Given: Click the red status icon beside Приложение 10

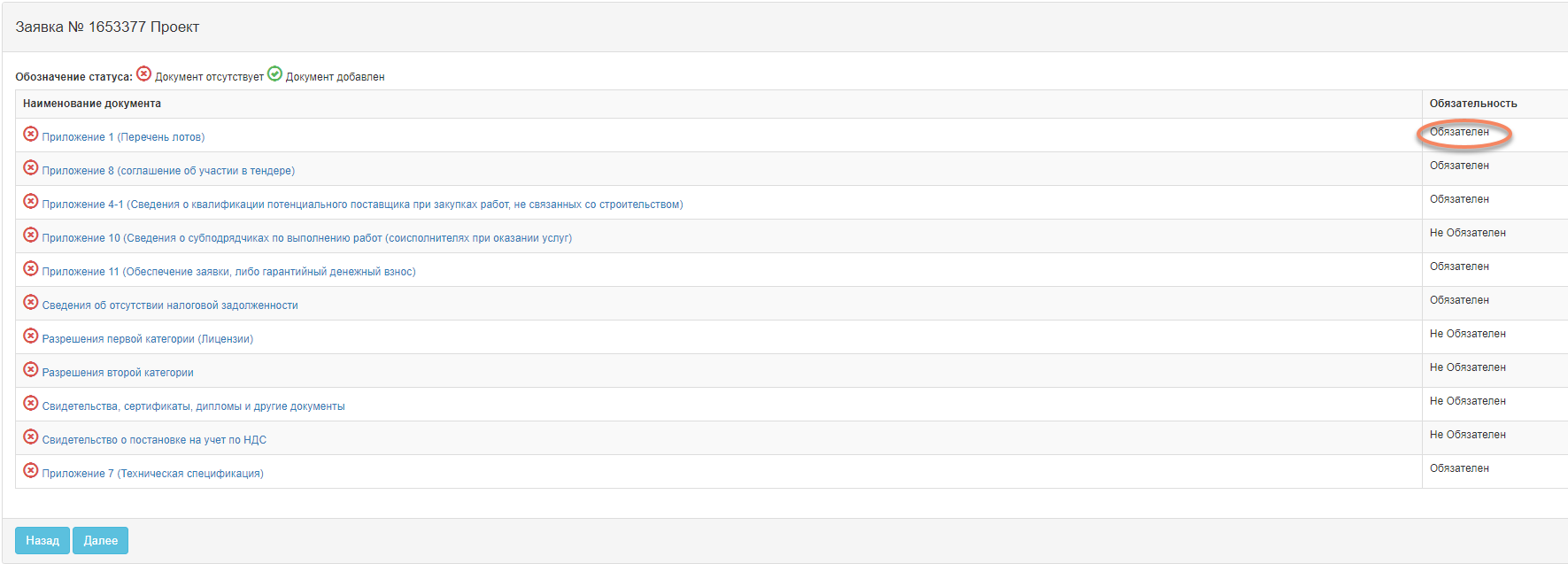Looking at the screenshot, I should click(x=31, y=235).
